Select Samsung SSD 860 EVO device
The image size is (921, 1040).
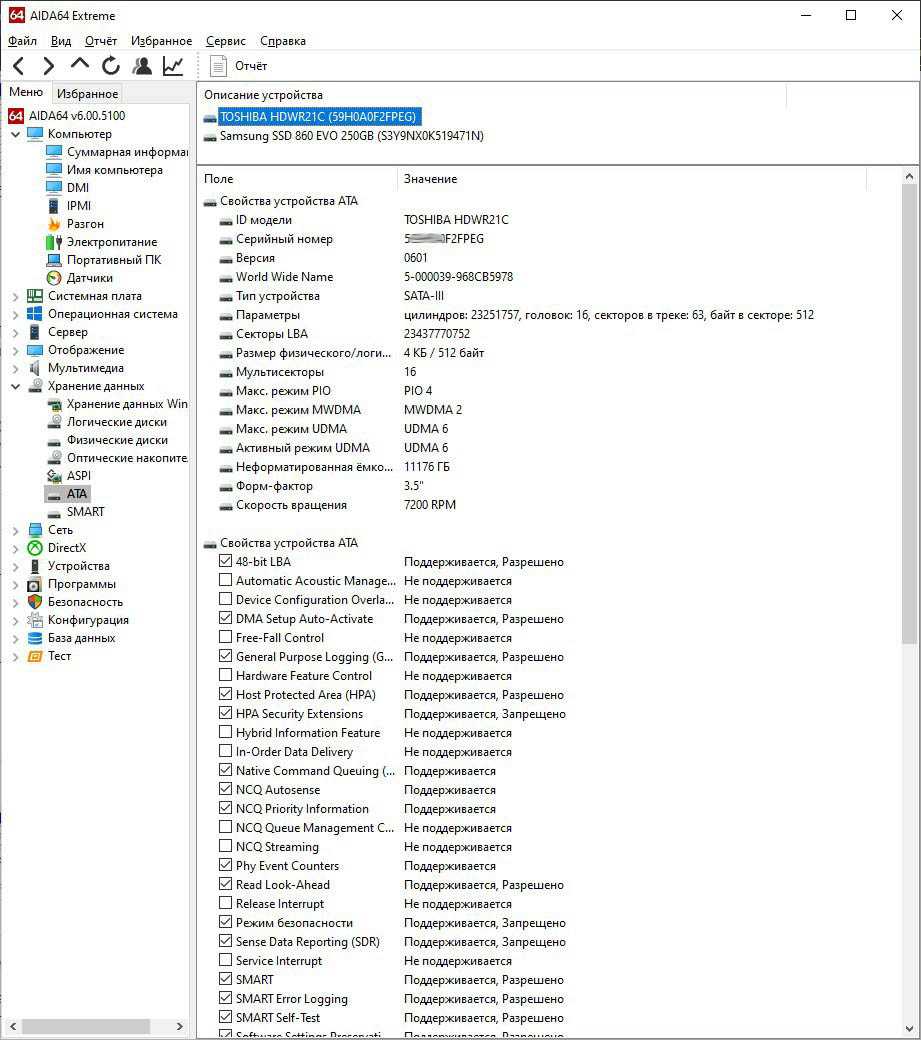point(351,136)
